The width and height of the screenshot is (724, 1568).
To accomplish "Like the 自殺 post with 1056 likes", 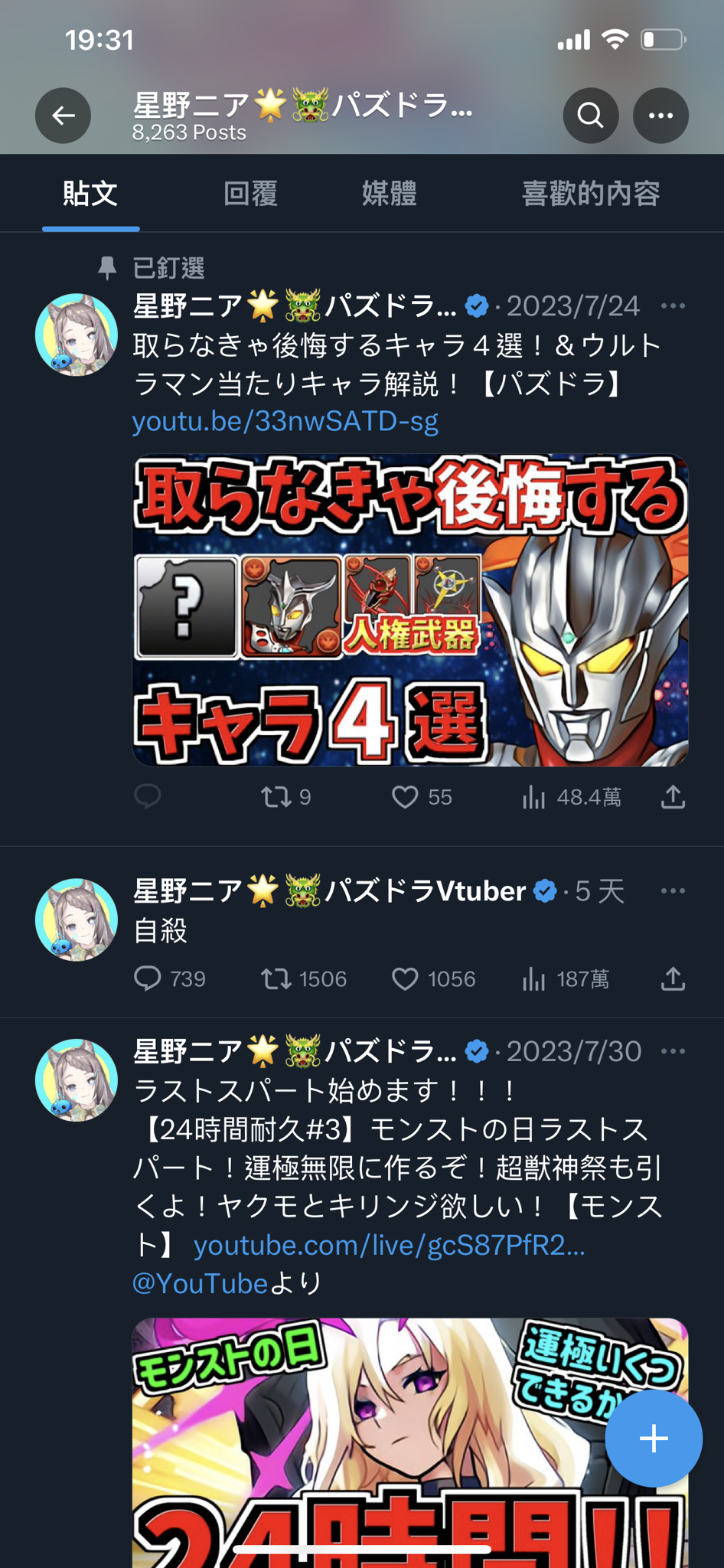I will tap(433, 978).
